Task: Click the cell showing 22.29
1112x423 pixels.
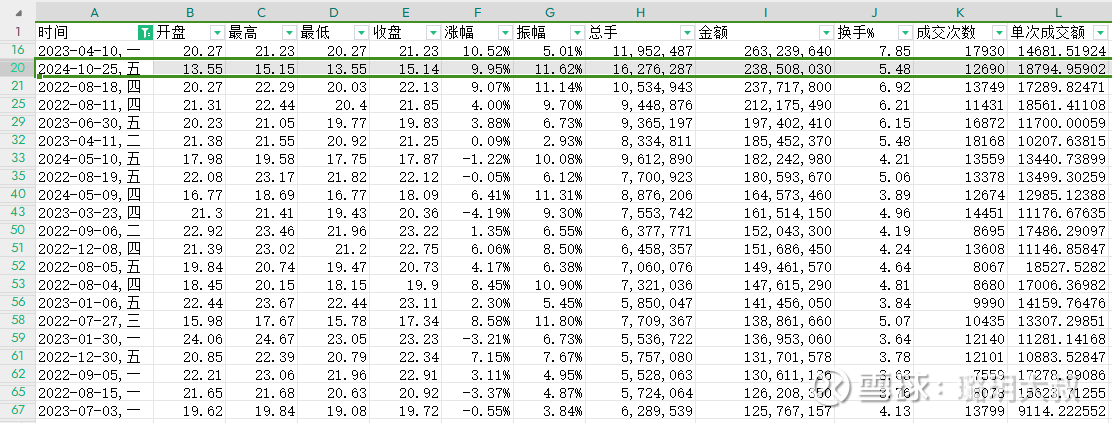Action: point(262,87)
